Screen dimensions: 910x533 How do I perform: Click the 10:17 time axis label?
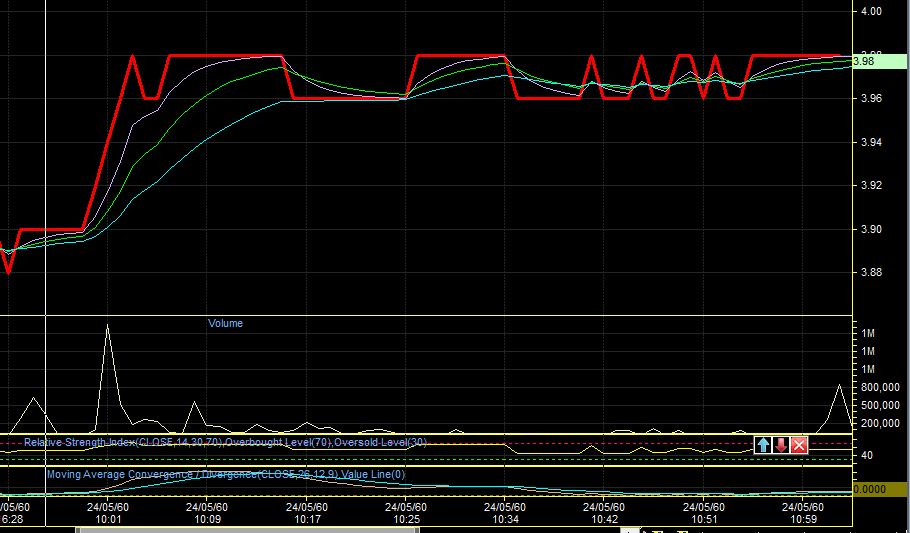(307, 518)
